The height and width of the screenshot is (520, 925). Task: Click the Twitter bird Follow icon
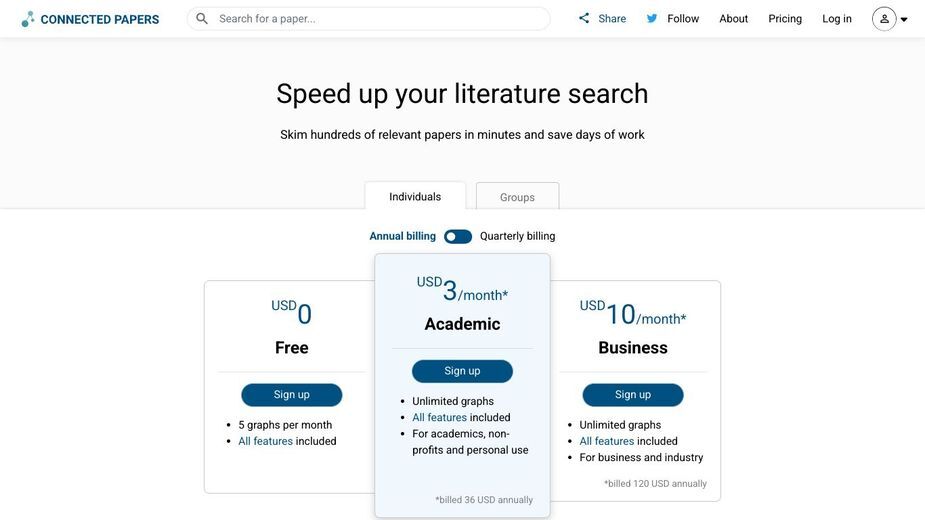[652, 18]
